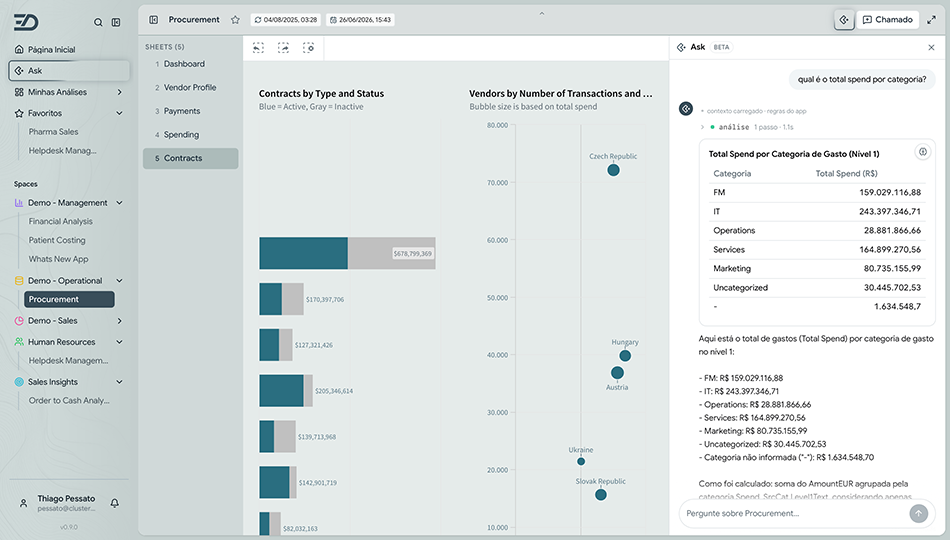The width and height of the screenshot is (950, 540).
Task: Select the Procurement app in sidebar
Action: (x=69, y=299)
